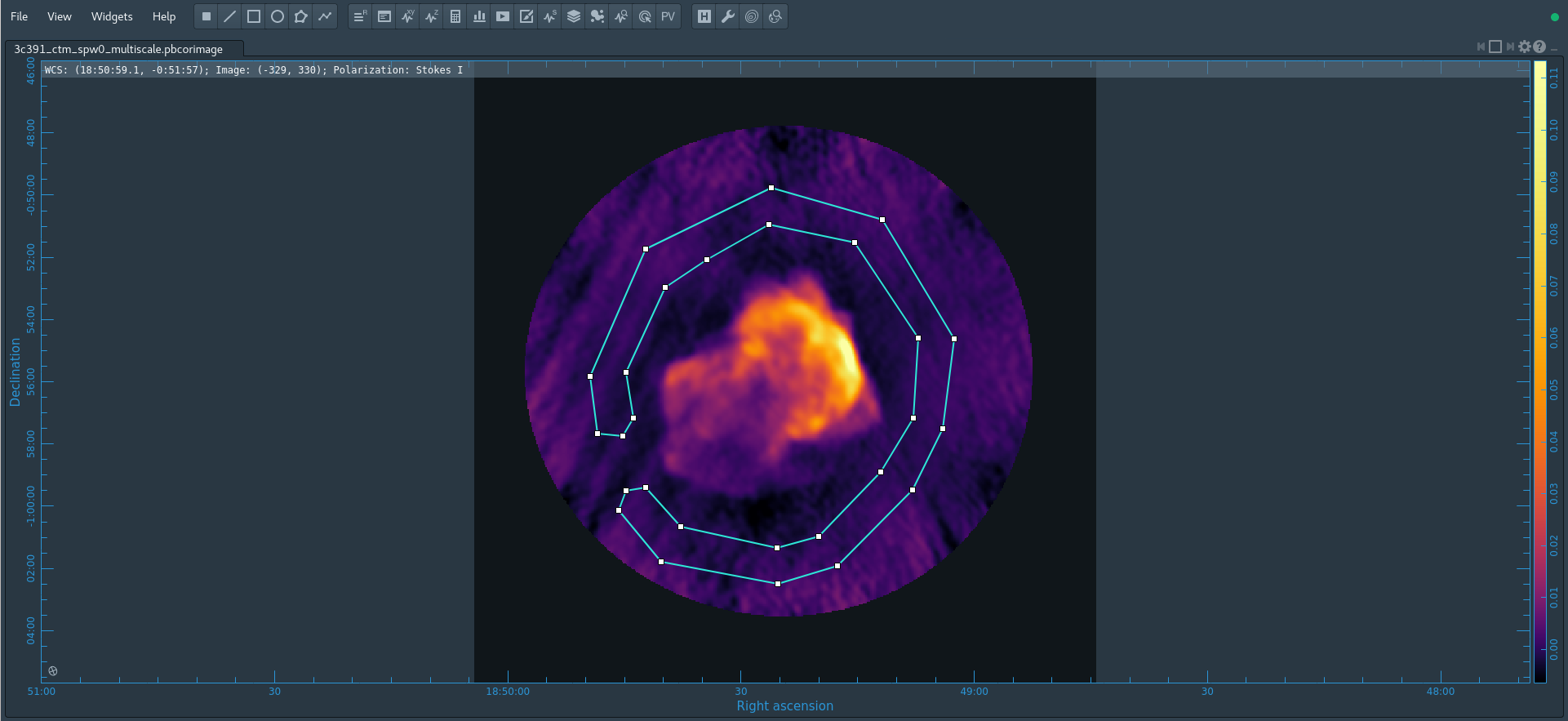Open the Log widget
Image resolution: width=1568 pixels, height=721 pixels.
pyautogui.click(x=384, y=16)
